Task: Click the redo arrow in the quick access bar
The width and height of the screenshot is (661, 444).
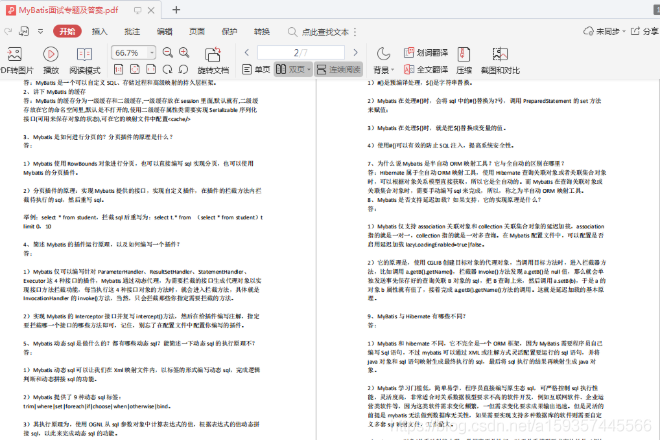Action: (x=8, y=31)
